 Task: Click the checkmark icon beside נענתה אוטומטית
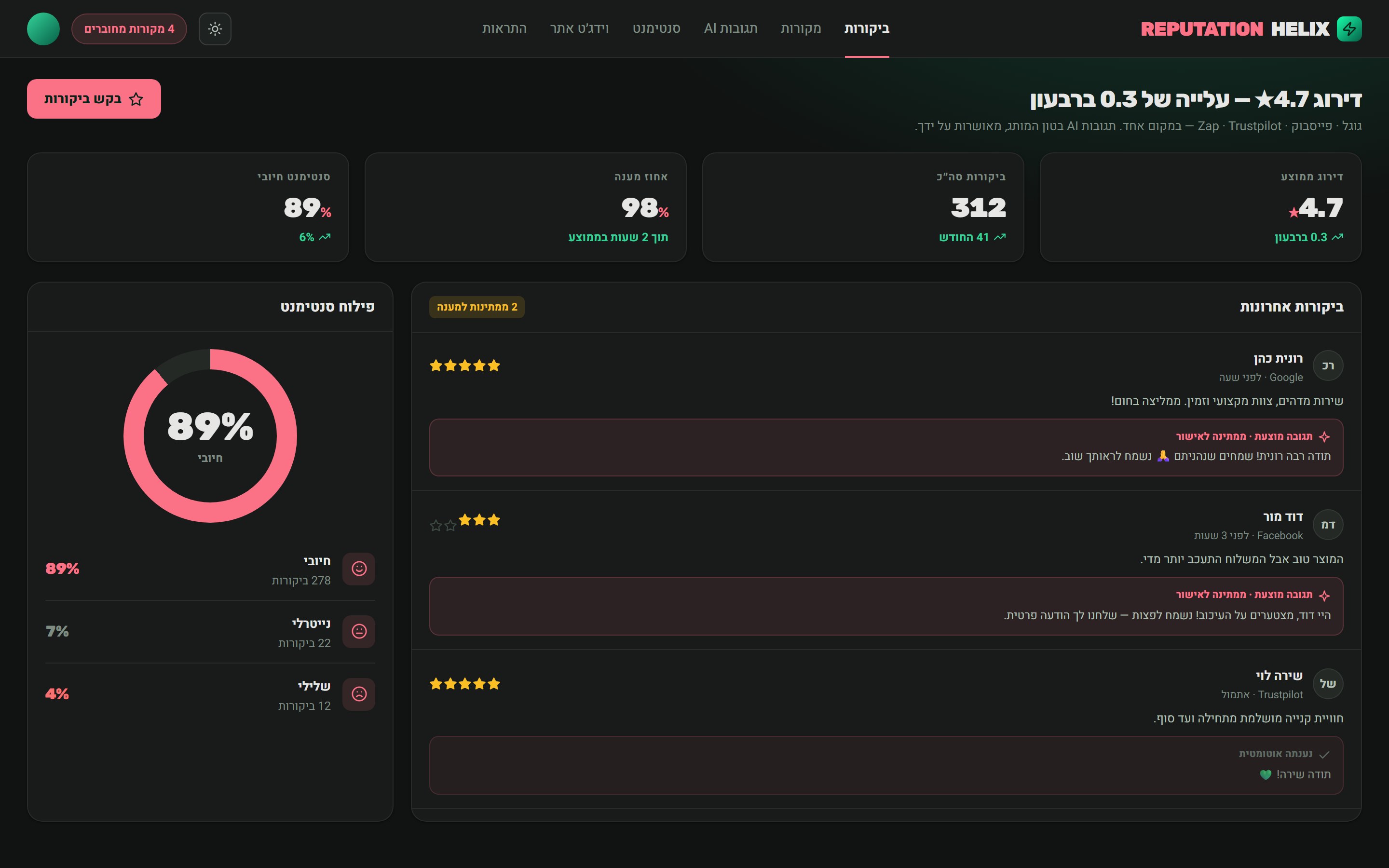click(x=1324, y=755)
